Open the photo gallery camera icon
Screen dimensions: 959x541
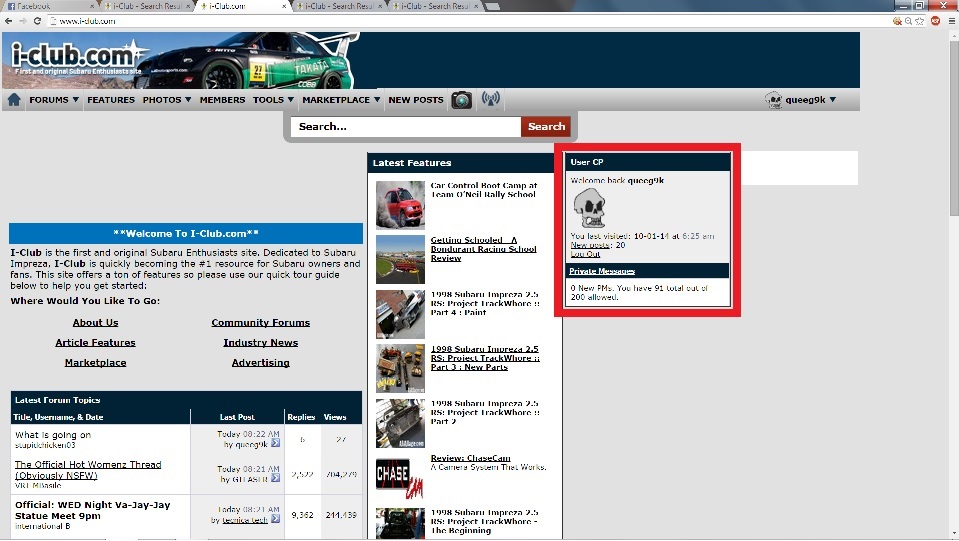pos(461,100)
